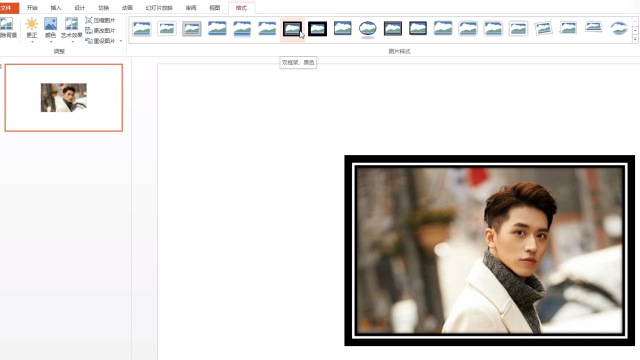Open the 视图 (View) ribbon tab
Screen dimensions: 640x360
(x=215, y=8)
